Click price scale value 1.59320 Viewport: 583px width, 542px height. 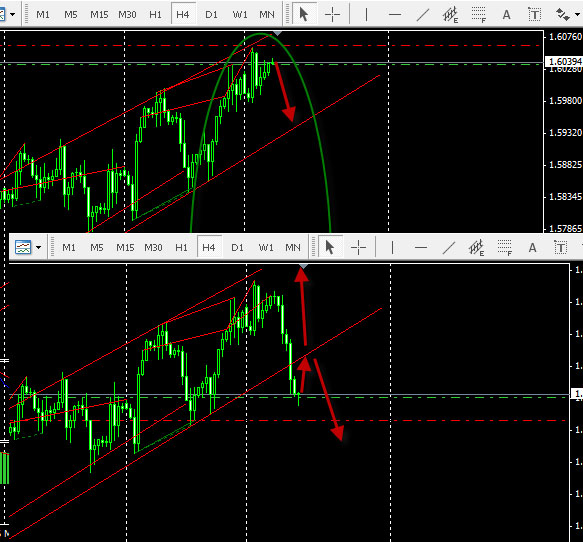[x=565, y=133]
